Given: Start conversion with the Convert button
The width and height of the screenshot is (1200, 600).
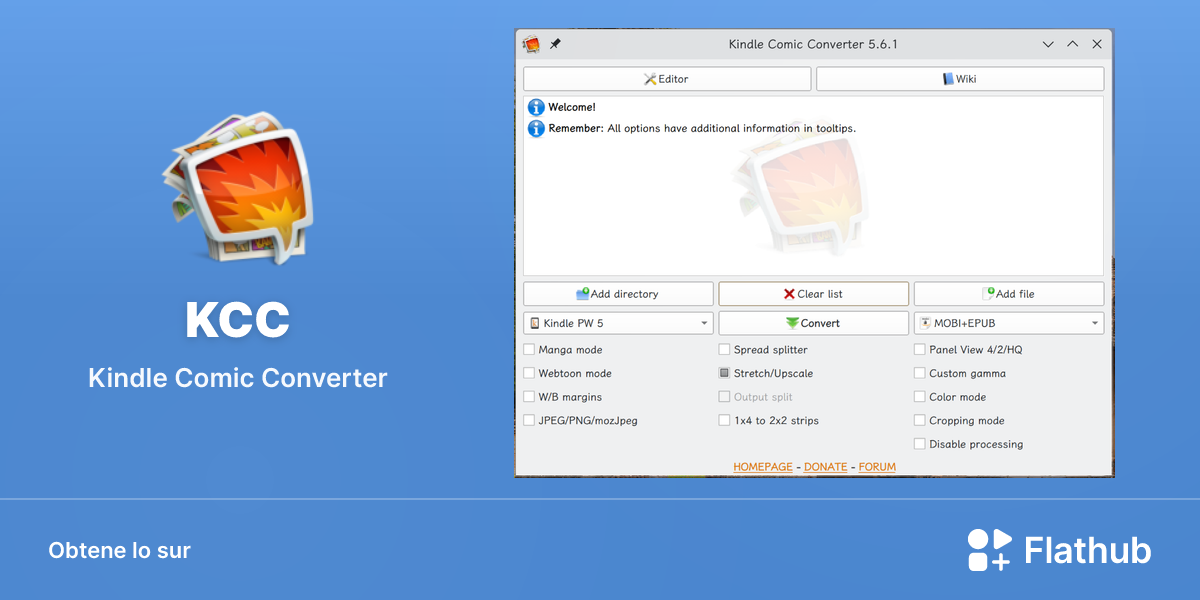Looking at the screenshot, I should tap(813, 323).
